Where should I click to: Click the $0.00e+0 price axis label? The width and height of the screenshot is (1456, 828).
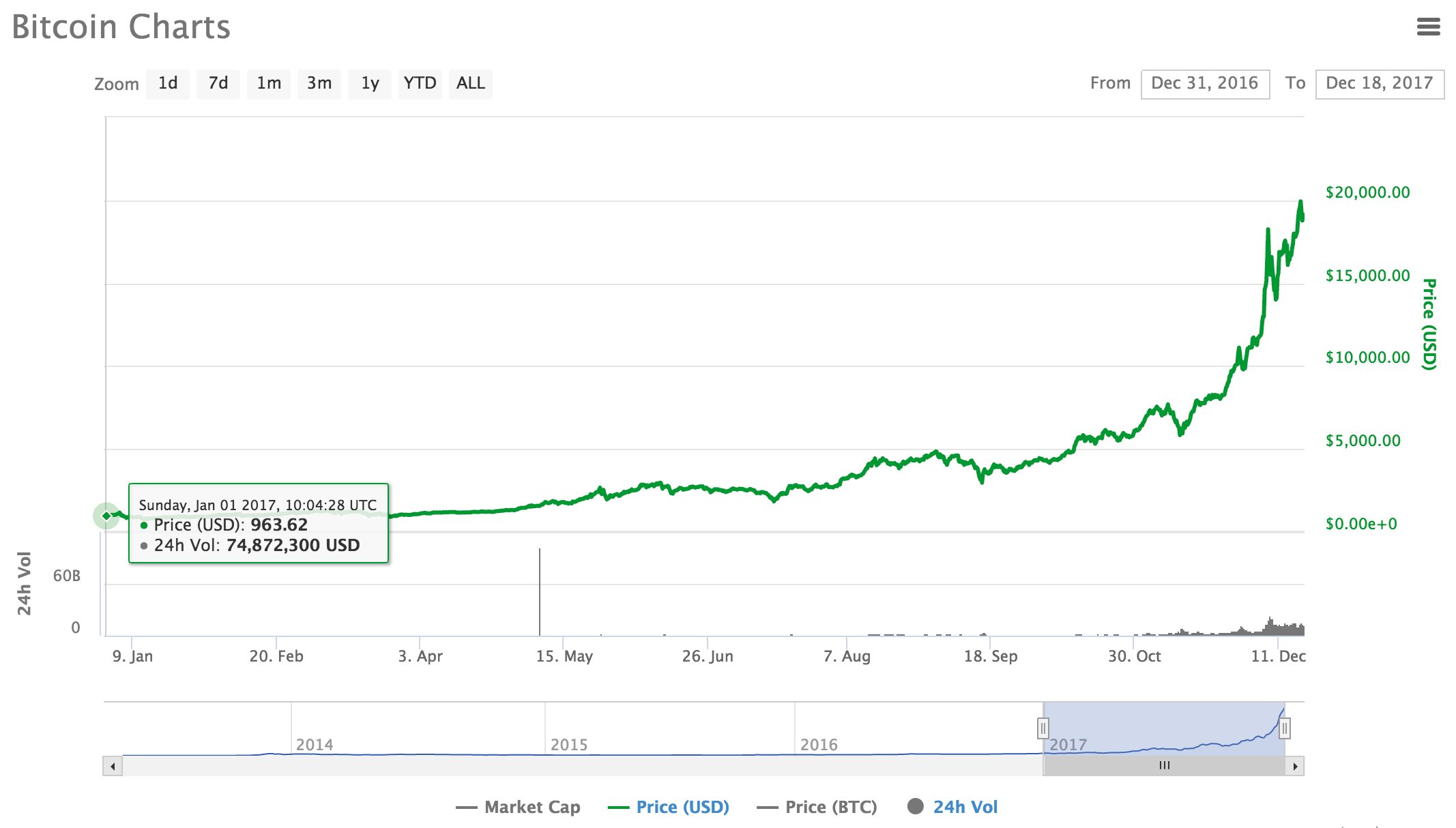[1361, 524]
